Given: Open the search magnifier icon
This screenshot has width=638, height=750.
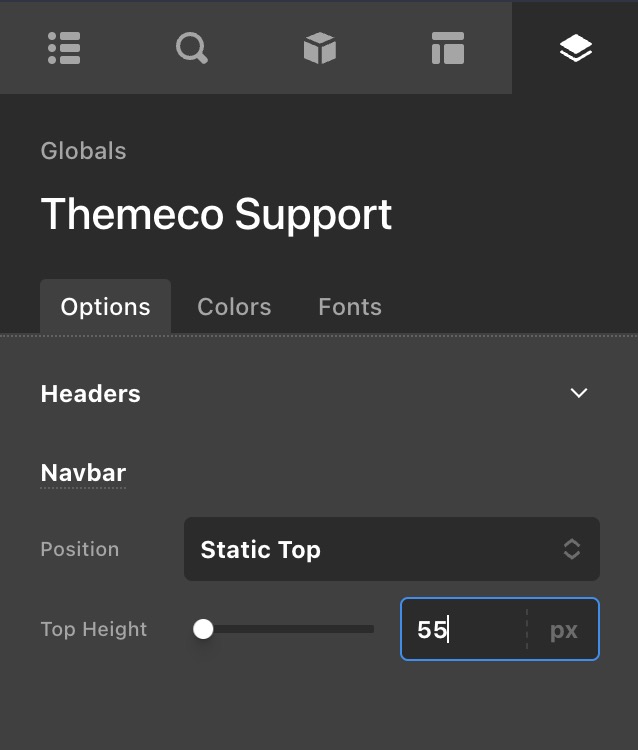Looking at the screenshot, I should point(192,48).
